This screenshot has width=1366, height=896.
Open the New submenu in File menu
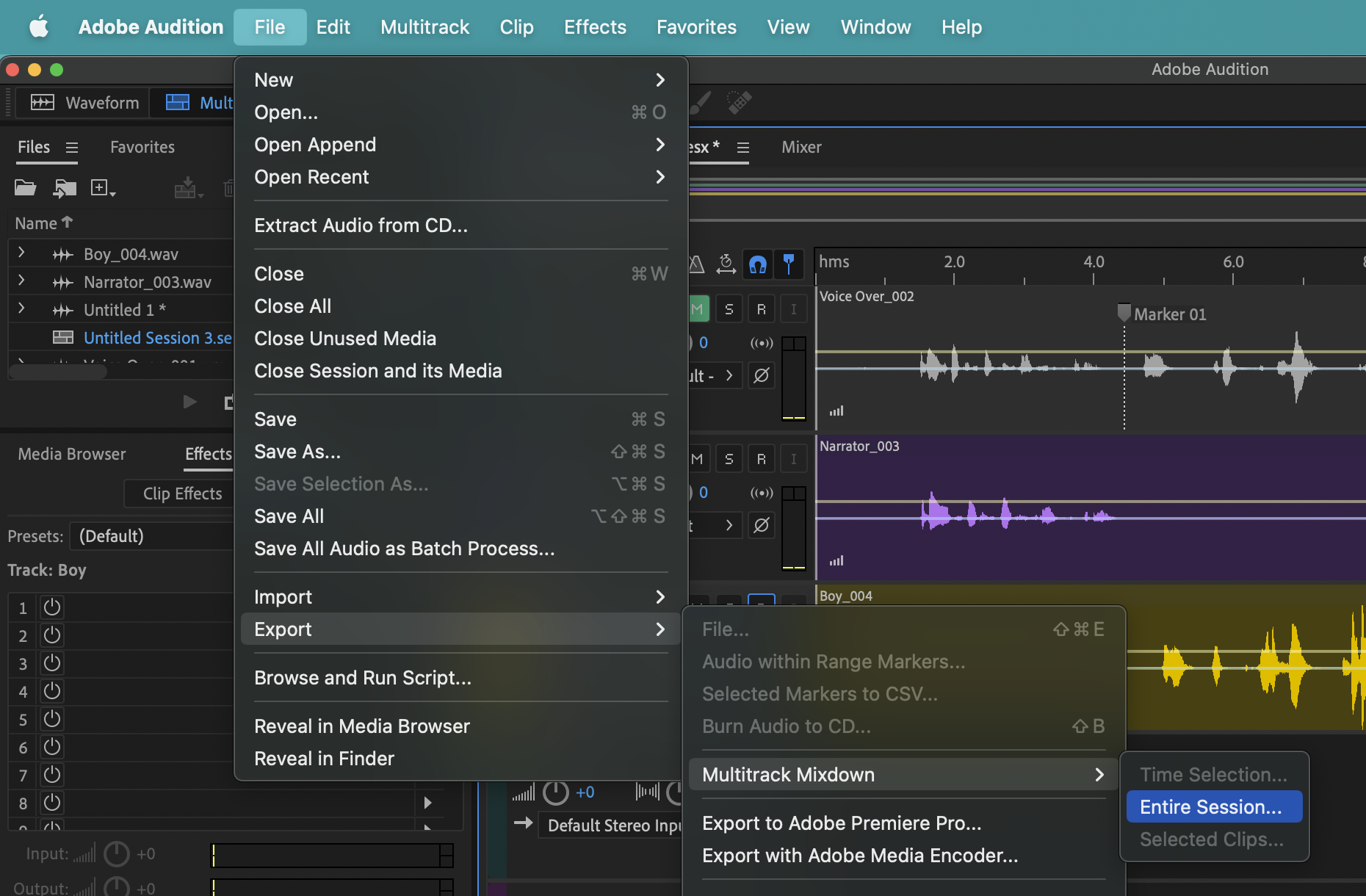click(x=460, y=80)
